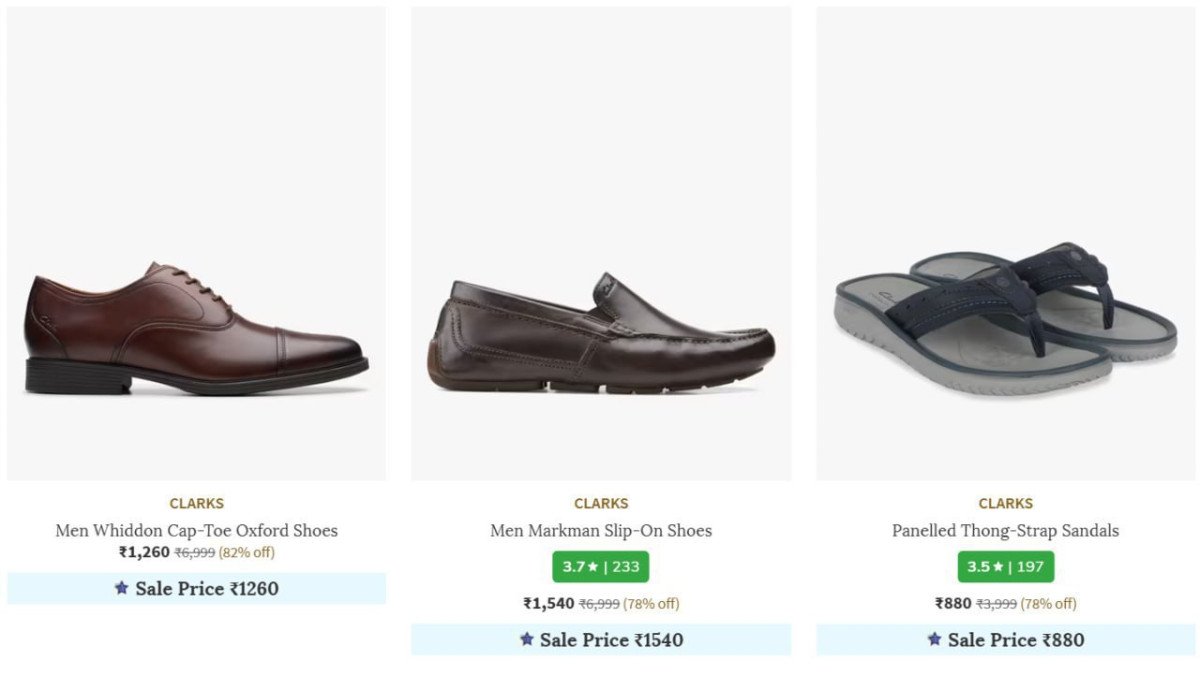
Task: Click CLARKS brand above Oxford Shoes
Action: (196, 503)
